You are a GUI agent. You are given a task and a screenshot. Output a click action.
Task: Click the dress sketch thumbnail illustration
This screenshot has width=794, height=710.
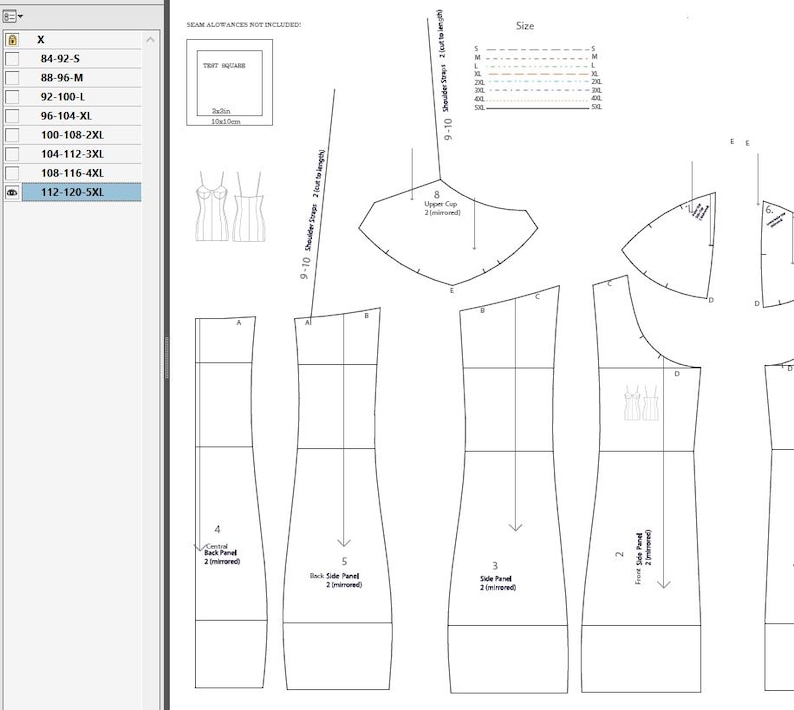pos(229,206)
